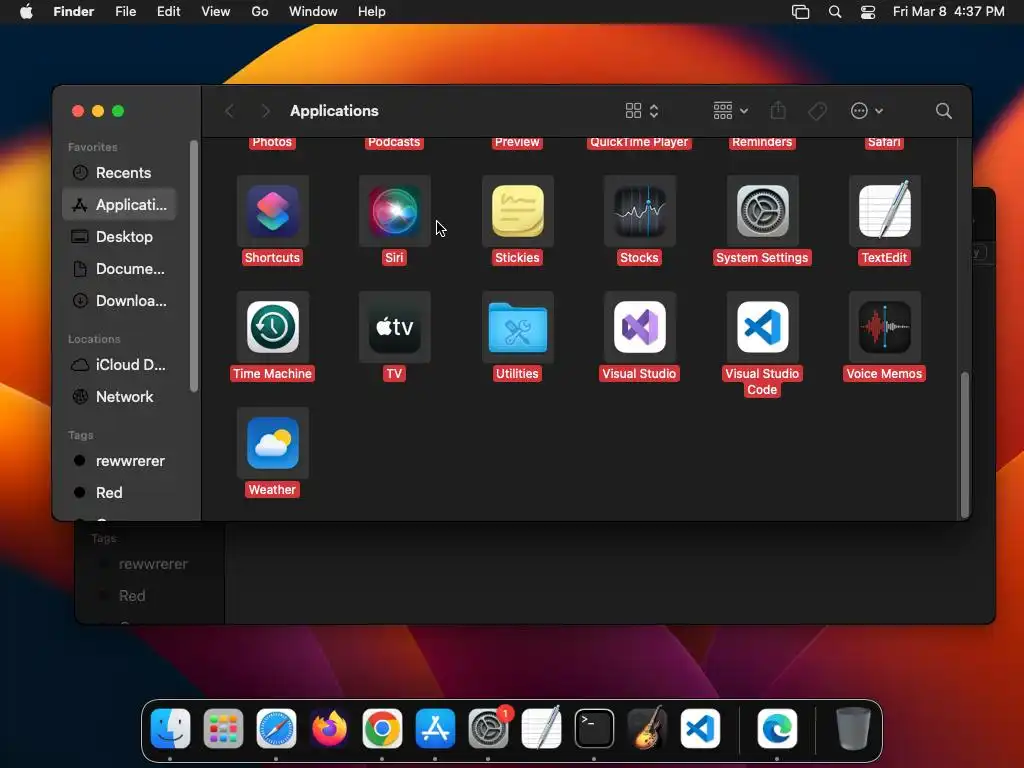This screenshot has width=1024, height=768.
Task: Select Network in the sidebar
Action: [x=120, y=396]
